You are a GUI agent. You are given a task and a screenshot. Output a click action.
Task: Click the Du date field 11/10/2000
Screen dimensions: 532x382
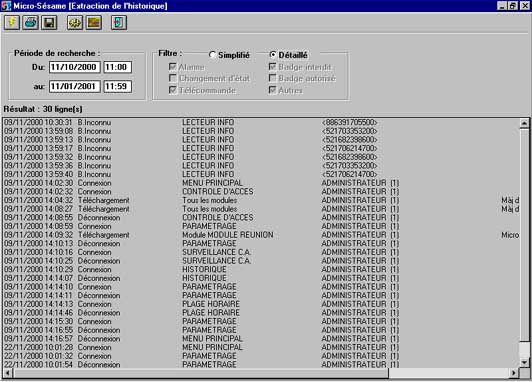coord(75,67)
